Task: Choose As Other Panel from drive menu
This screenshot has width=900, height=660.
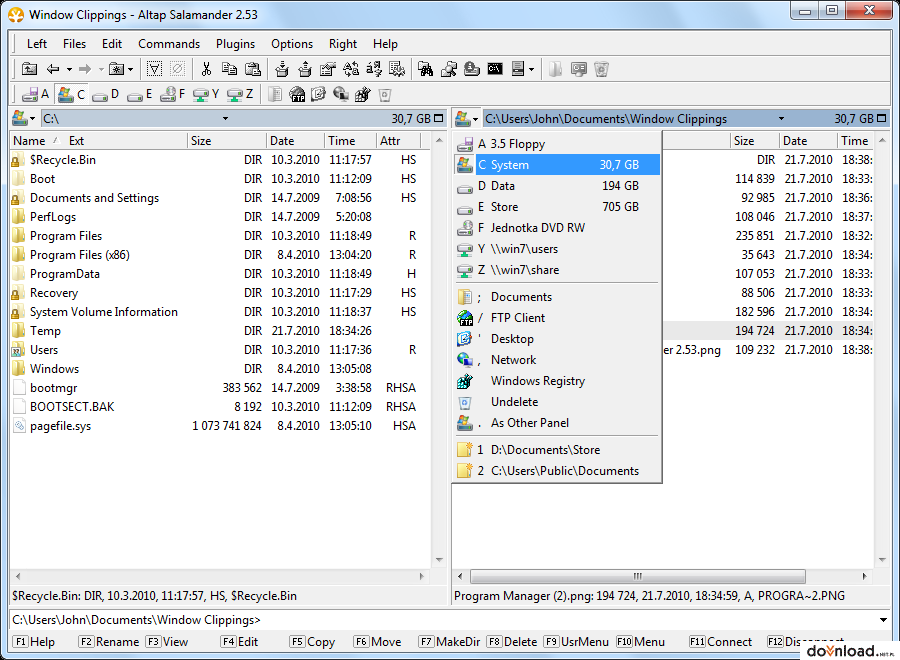Action: (x=557, y=423)
